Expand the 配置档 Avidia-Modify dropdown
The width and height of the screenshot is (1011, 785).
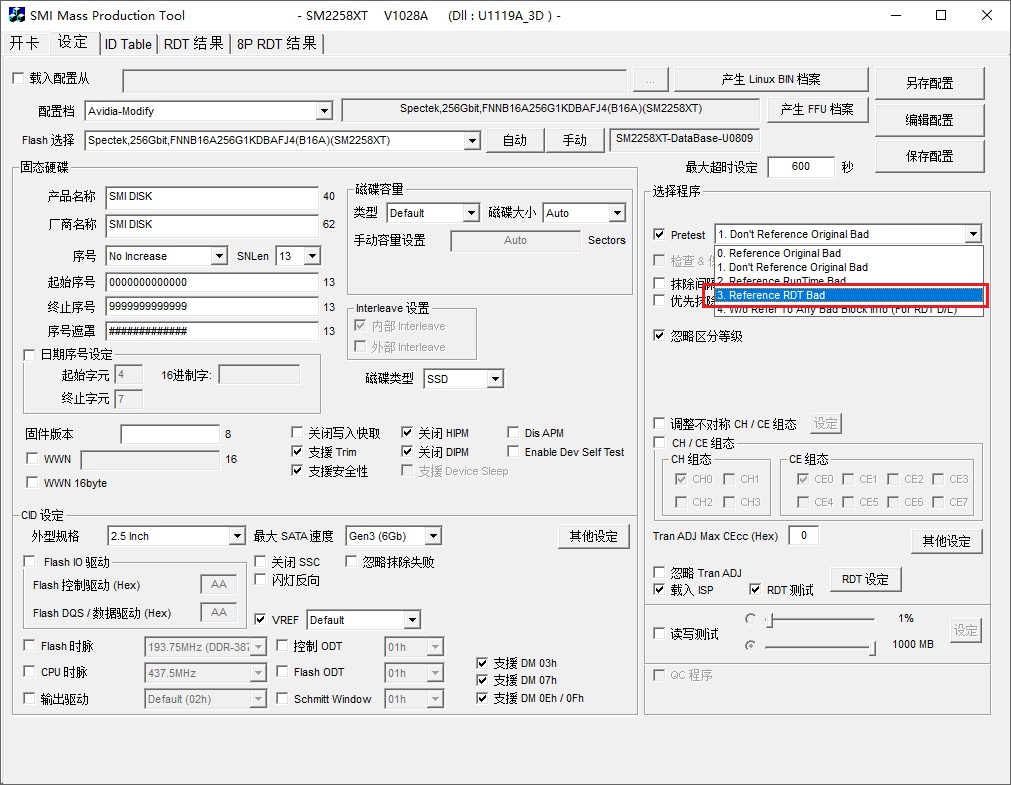(x=323, y=111)
